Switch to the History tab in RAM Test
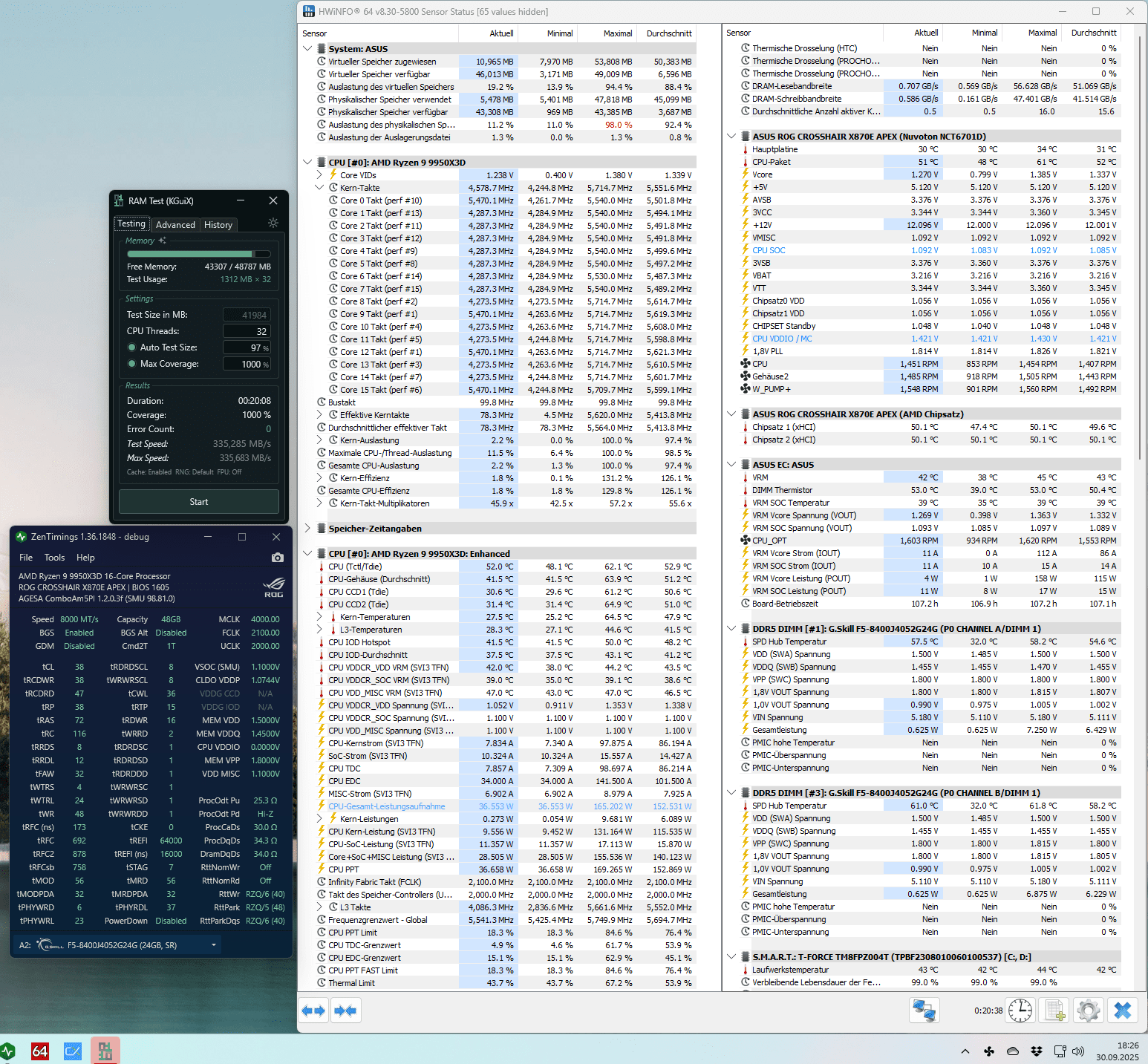 click(218, 224)
